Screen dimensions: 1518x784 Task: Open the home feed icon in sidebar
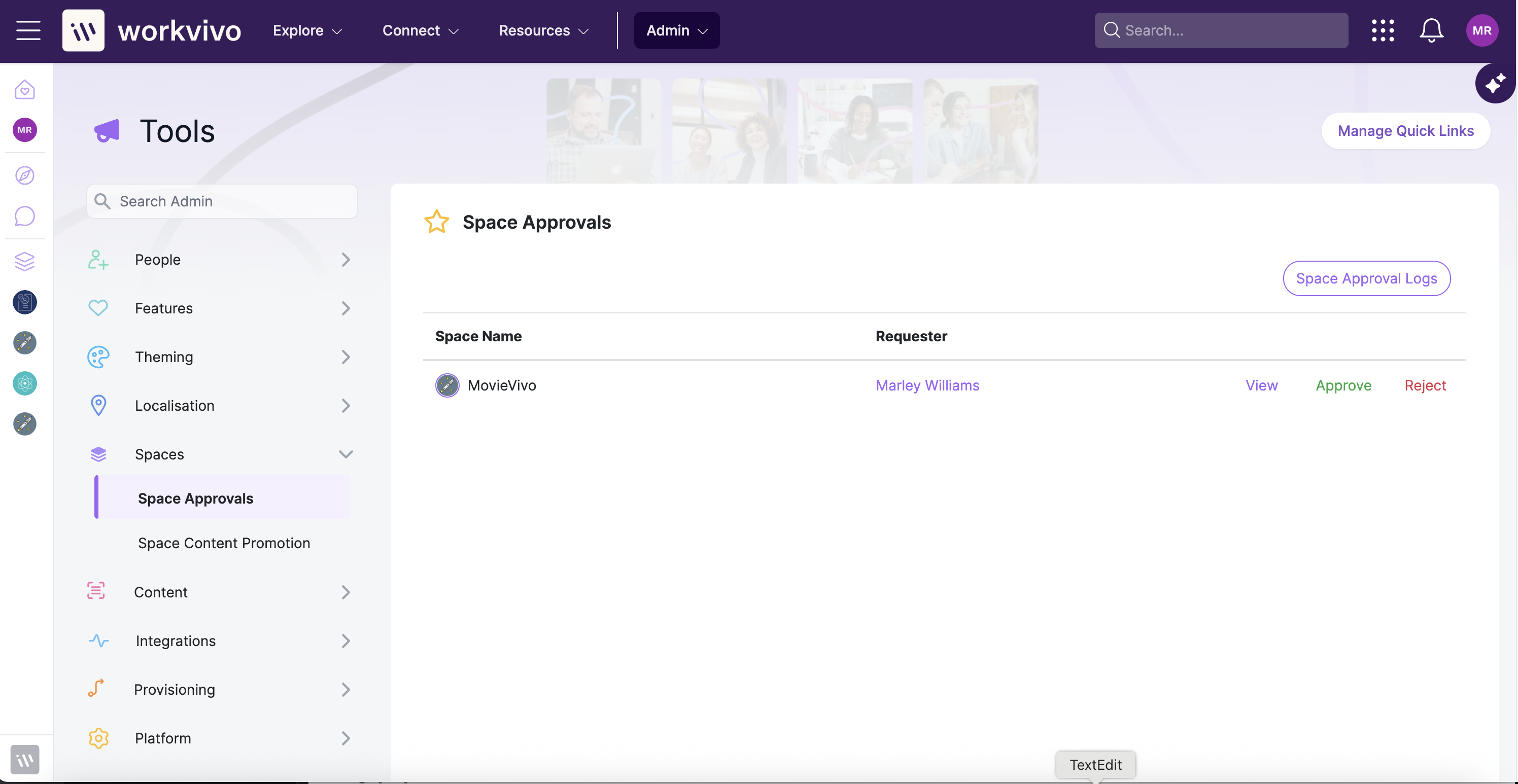click(25, 90)
